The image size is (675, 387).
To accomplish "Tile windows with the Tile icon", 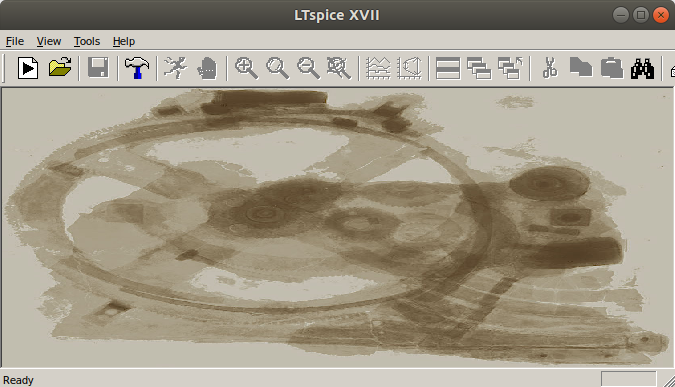I will pyautogui.click(x=448, y=68).
